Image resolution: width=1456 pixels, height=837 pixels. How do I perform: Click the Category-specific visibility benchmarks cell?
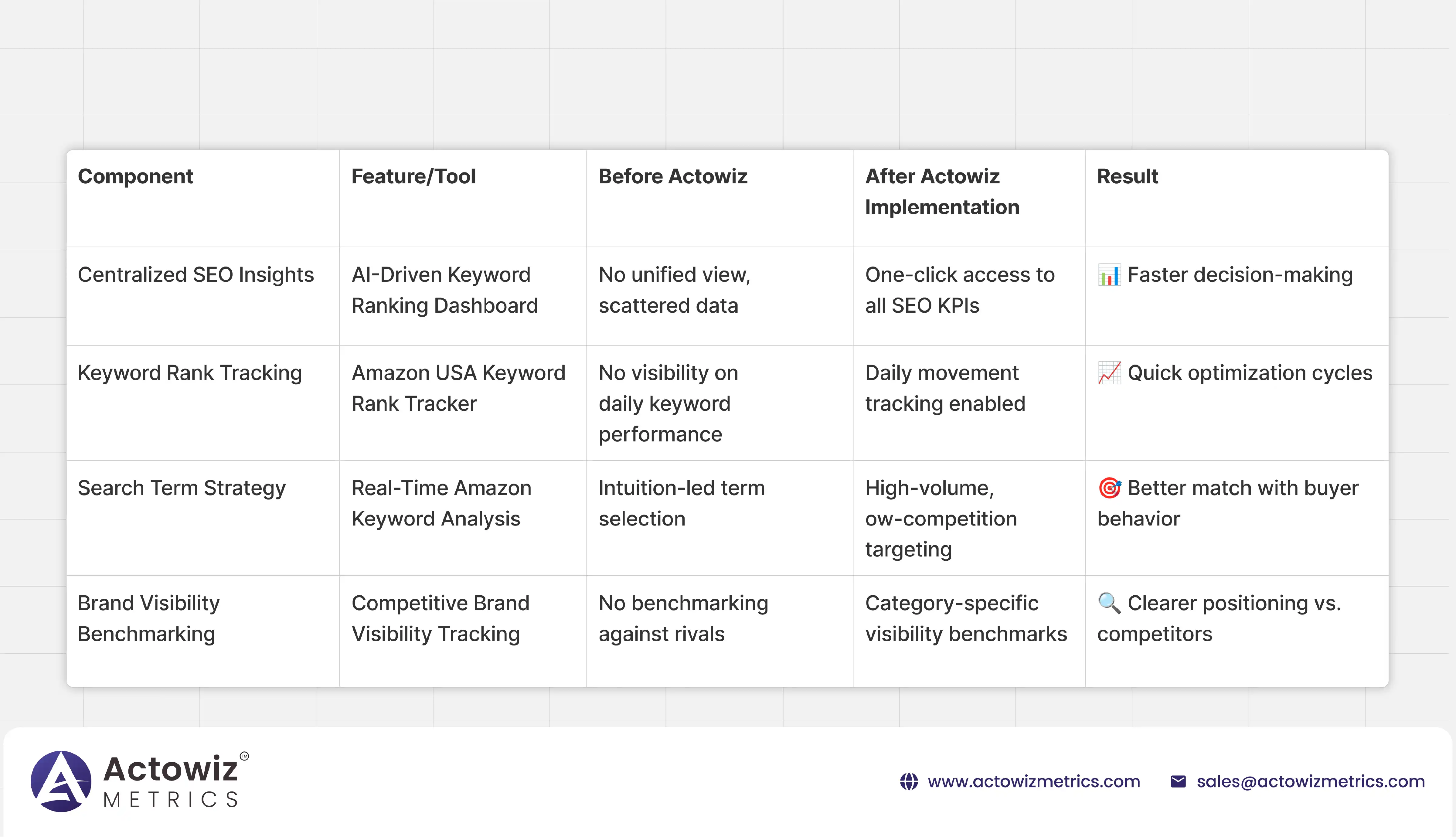(x=966, y=618)
